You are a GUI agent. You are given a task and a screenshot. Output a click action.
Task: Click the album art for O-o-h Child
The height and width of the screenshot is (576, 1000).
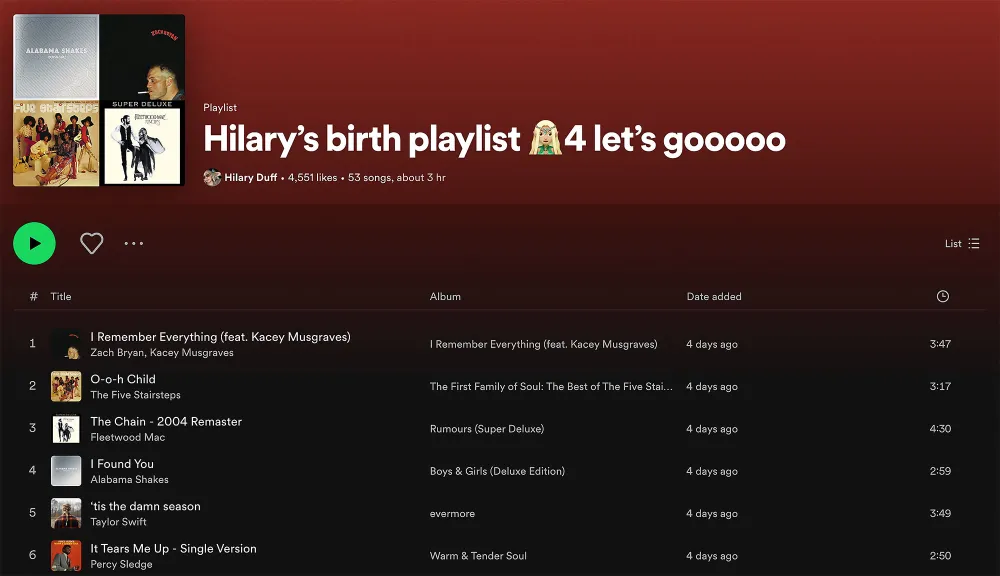pyautogui.click(x=66, y=386)
